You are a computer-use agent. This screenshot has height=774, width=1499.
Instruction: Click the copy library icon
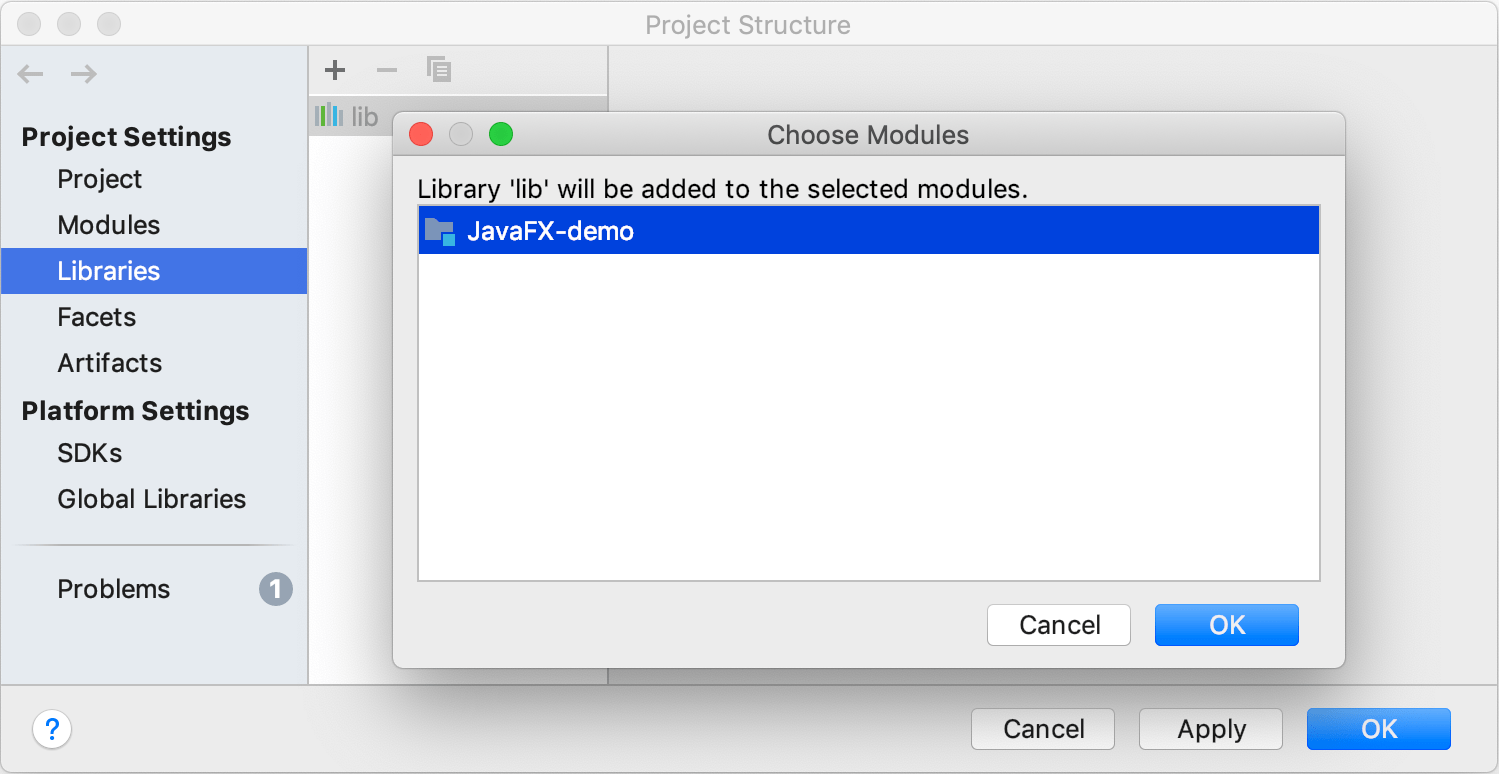click(x=439, y=70)
